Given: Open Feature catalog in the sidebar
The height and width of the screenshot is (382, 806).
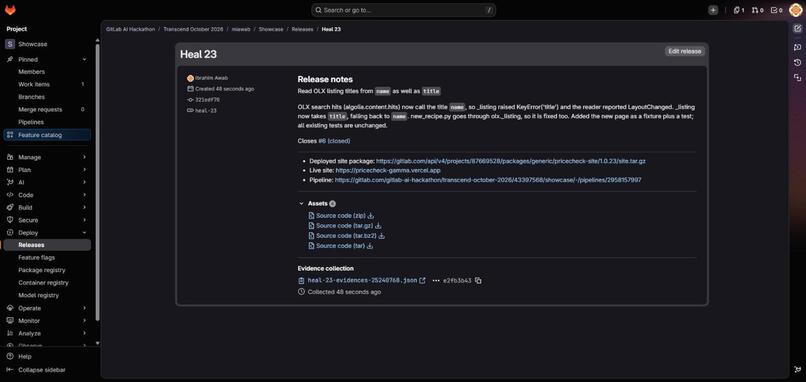Looking at the screenshot, I should tap(47, 135).
